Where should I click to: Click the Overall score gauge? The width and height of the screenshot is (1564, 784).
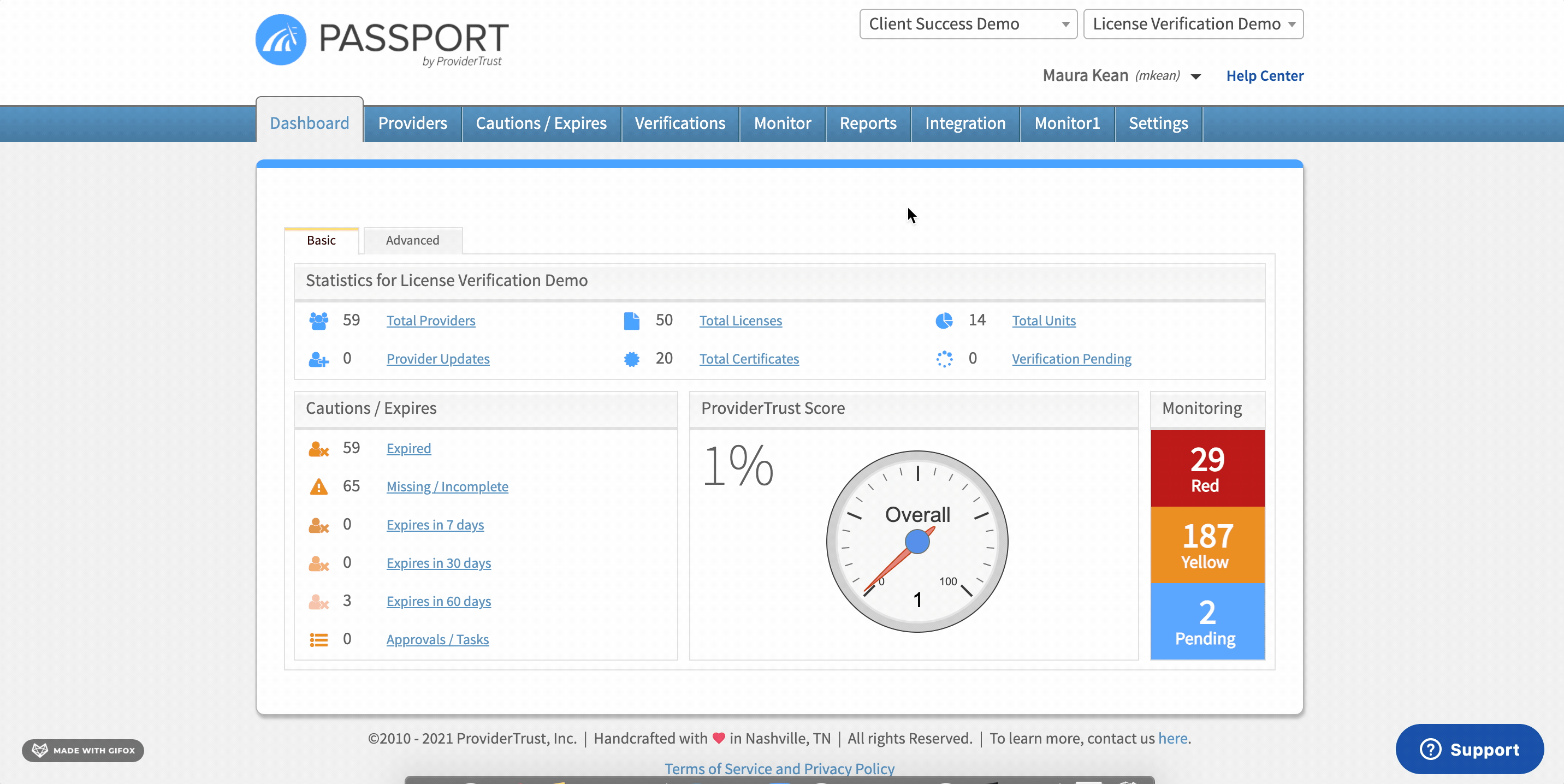(x=917, y=541)
